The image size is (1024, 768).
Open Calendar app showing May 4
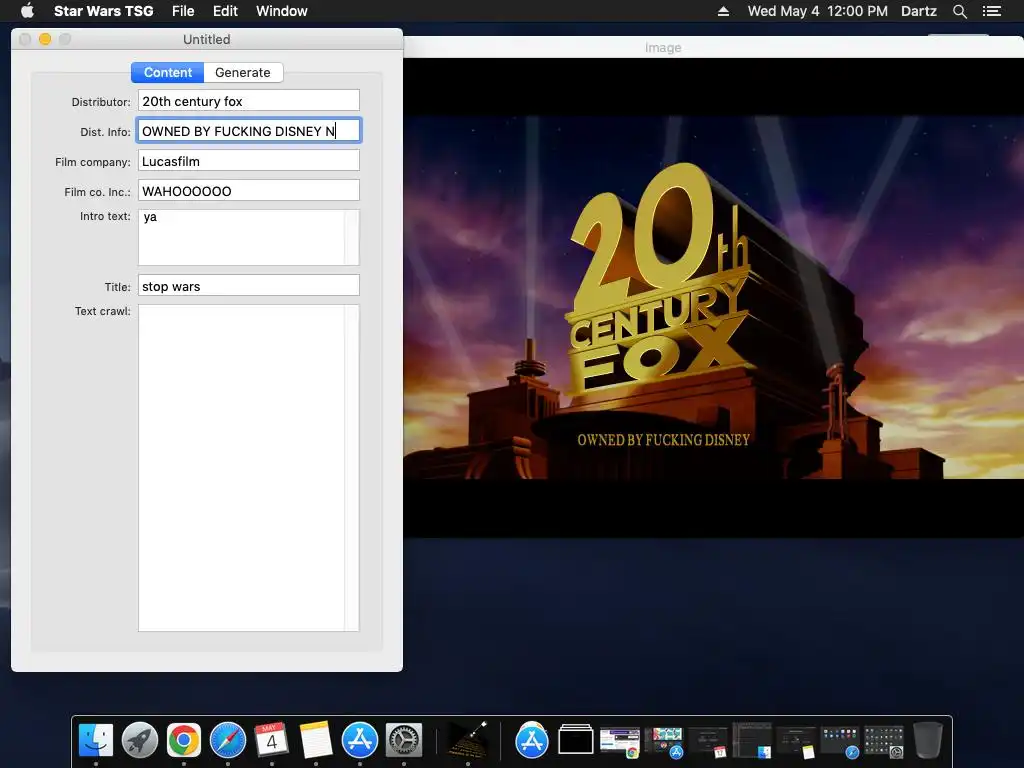(x=272, y=740)
